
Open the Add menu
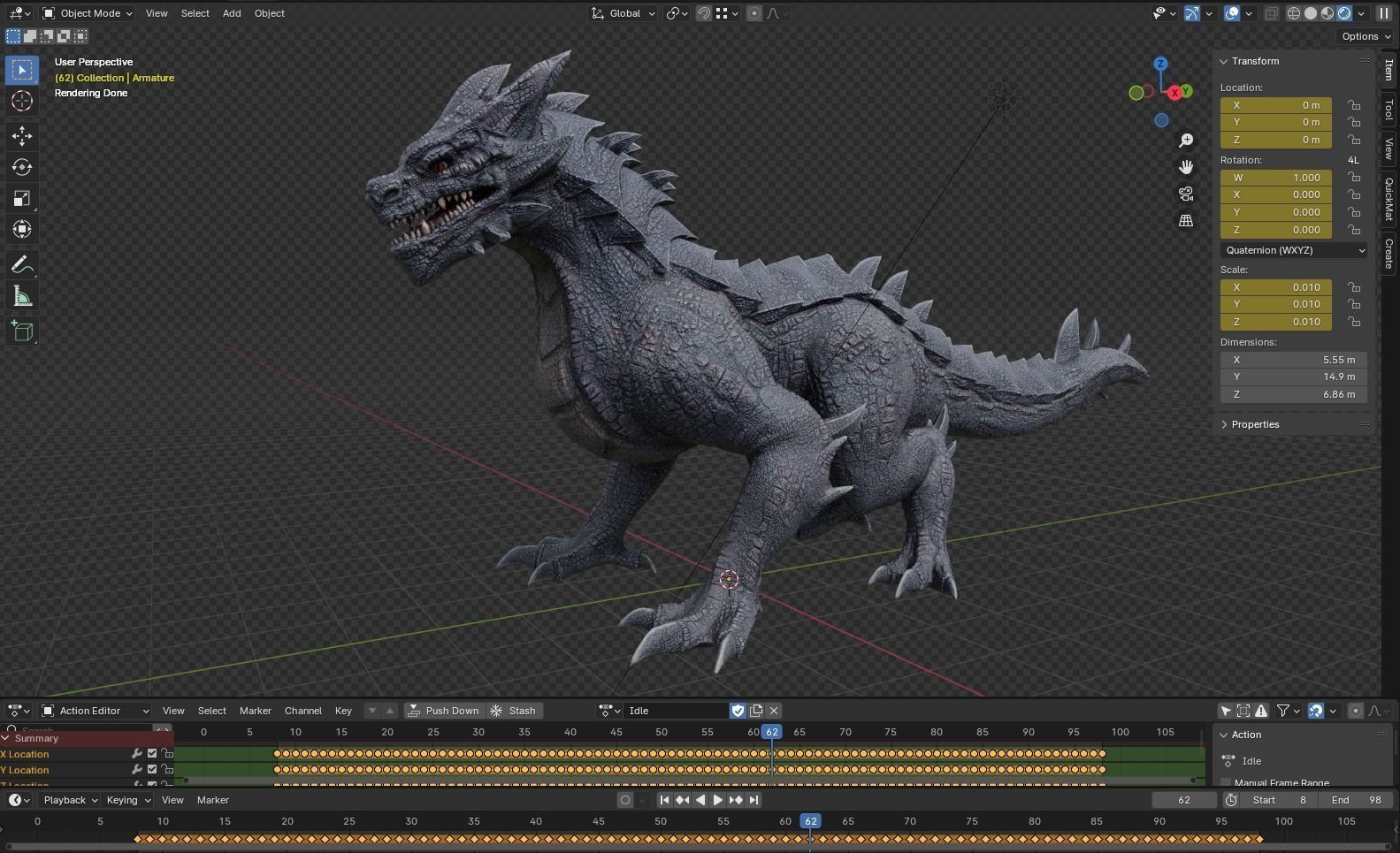[232, 13]
